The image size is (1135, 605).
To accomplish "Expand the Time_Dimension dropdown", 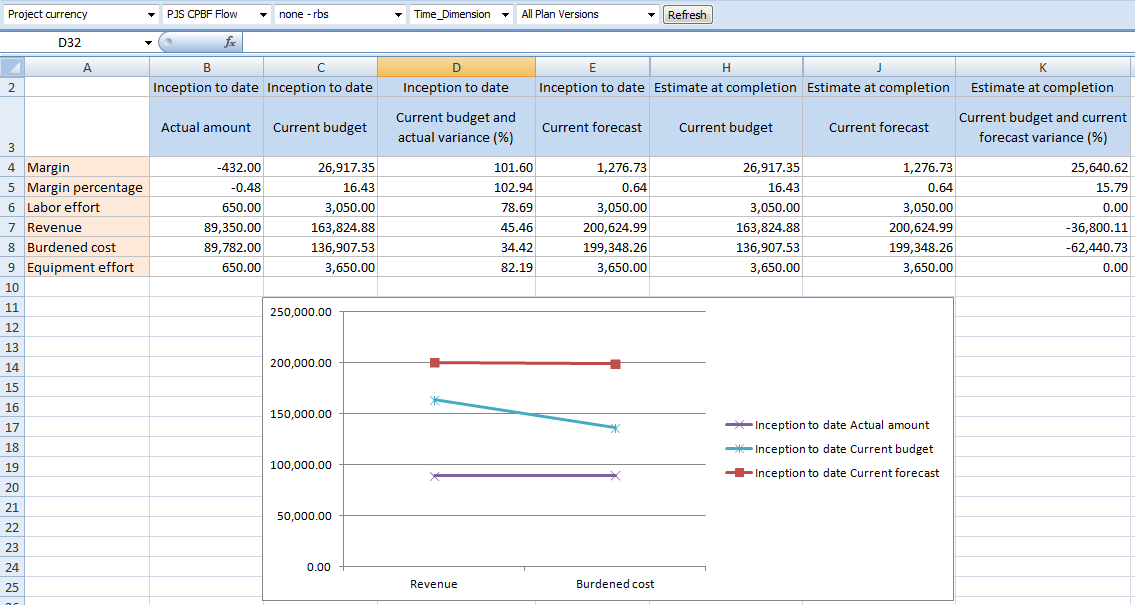I will tap(504, 15).
